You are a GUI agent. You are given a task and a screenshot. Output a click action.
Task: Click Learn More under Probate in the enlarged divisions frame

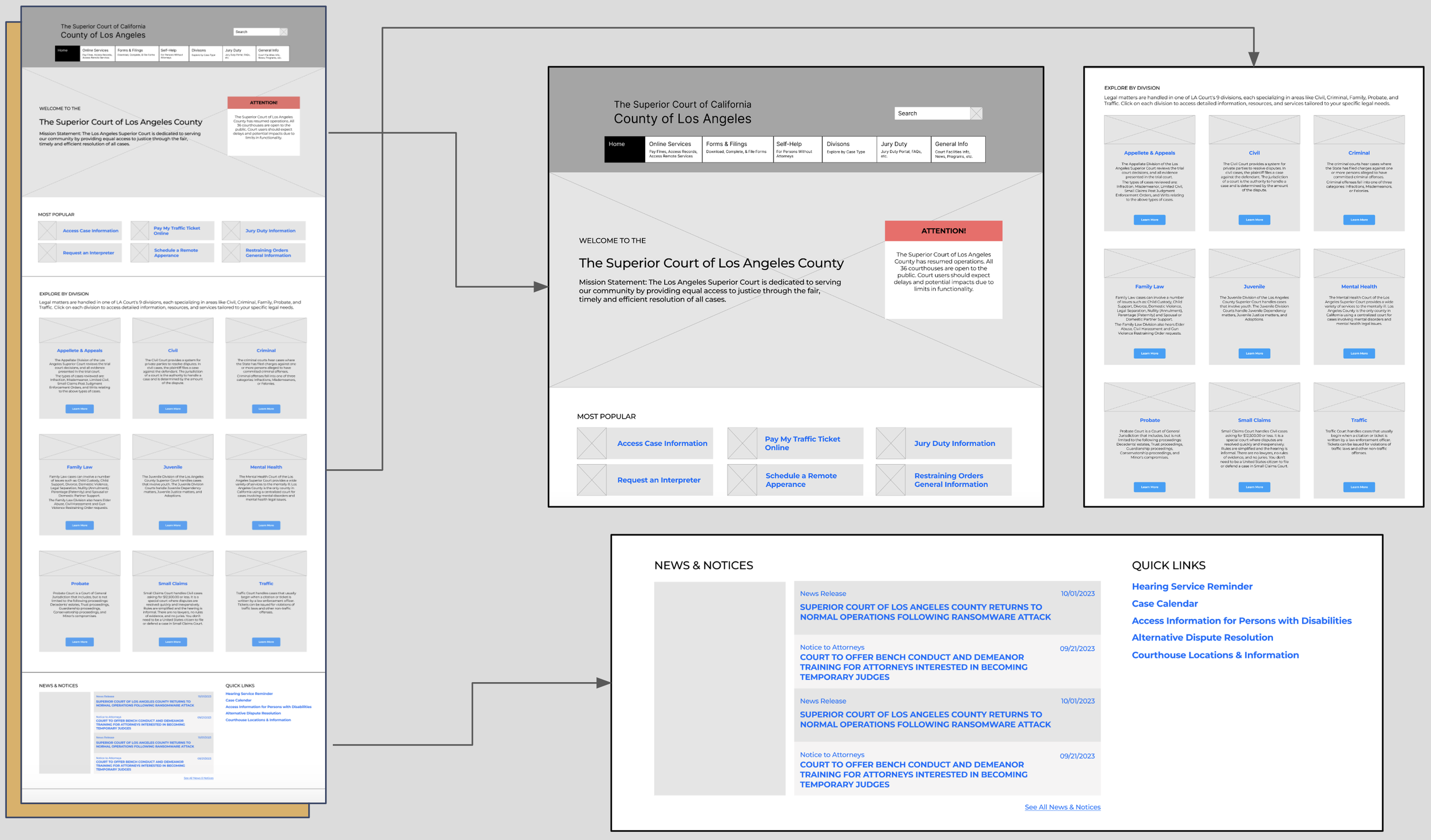tap(1149, 487)
